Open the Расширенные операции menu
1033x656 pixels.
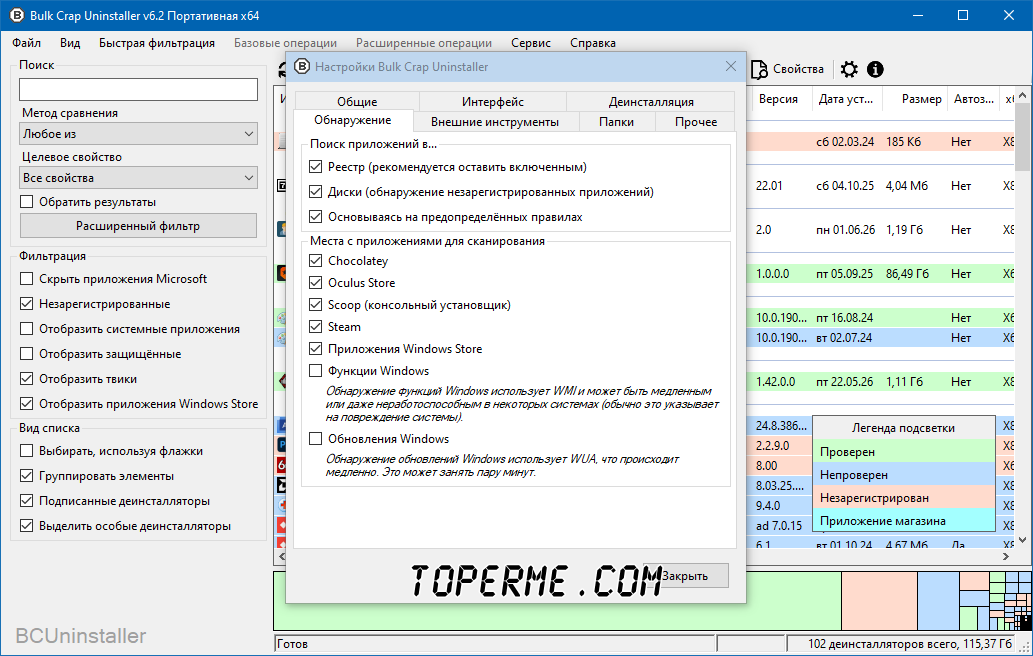tap(424, 43)
